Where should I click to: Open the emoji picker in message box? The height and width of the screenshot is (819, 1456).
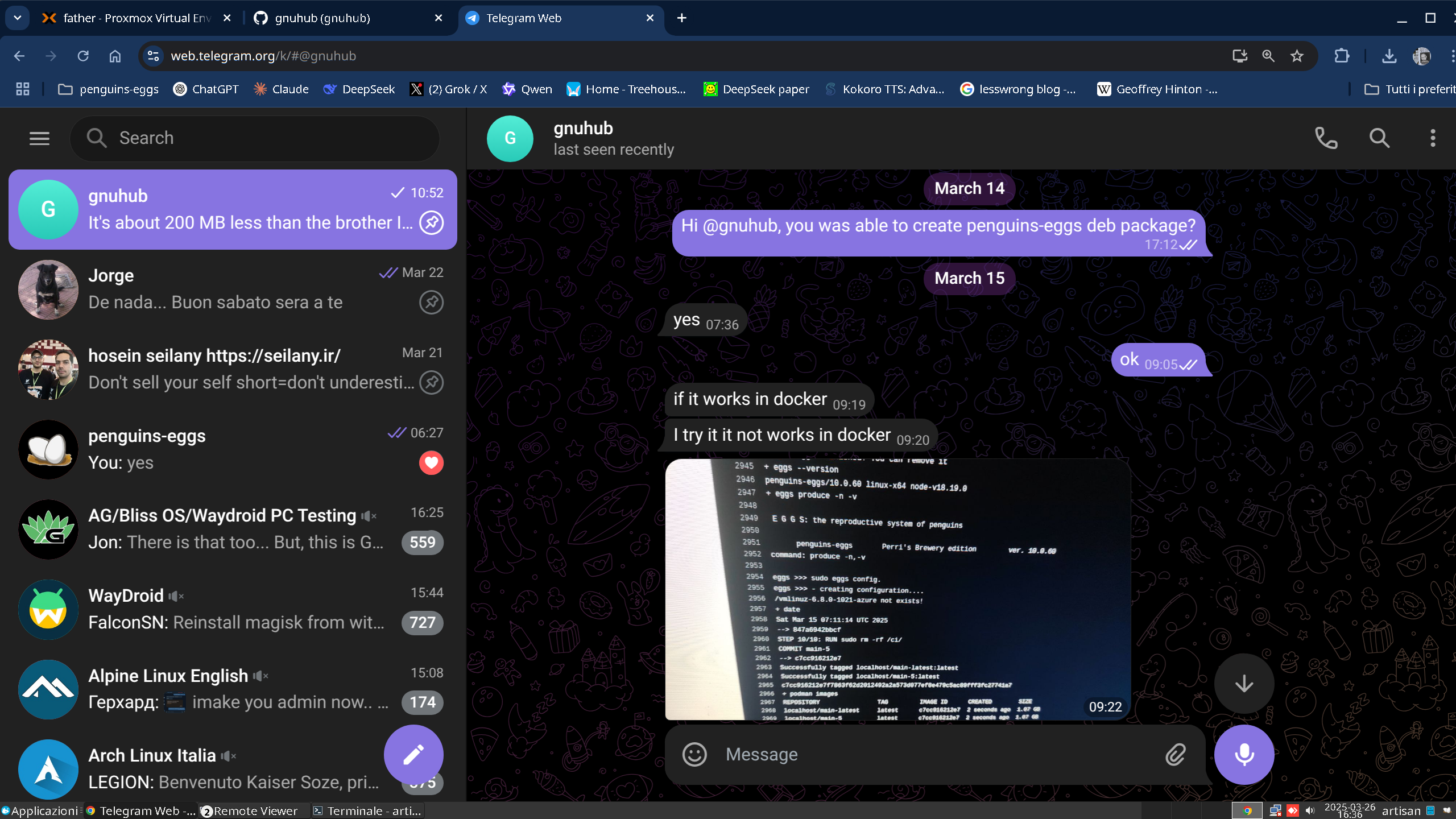[x=694, y=754]
